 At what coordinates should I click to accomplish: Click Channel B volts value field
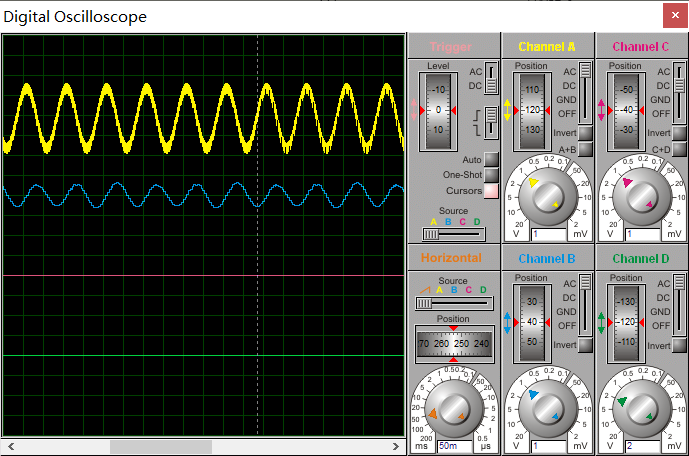[x=549, y=446]
